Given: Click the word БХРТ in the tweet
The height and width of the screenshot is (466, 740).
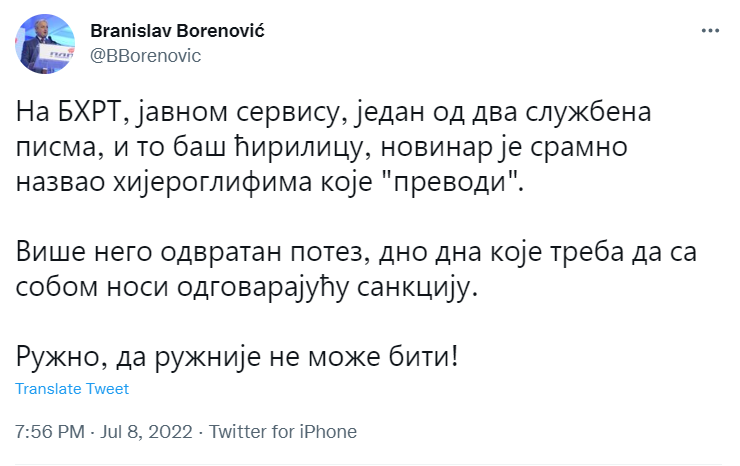Looking at the screenshot, I should (94, 112).
